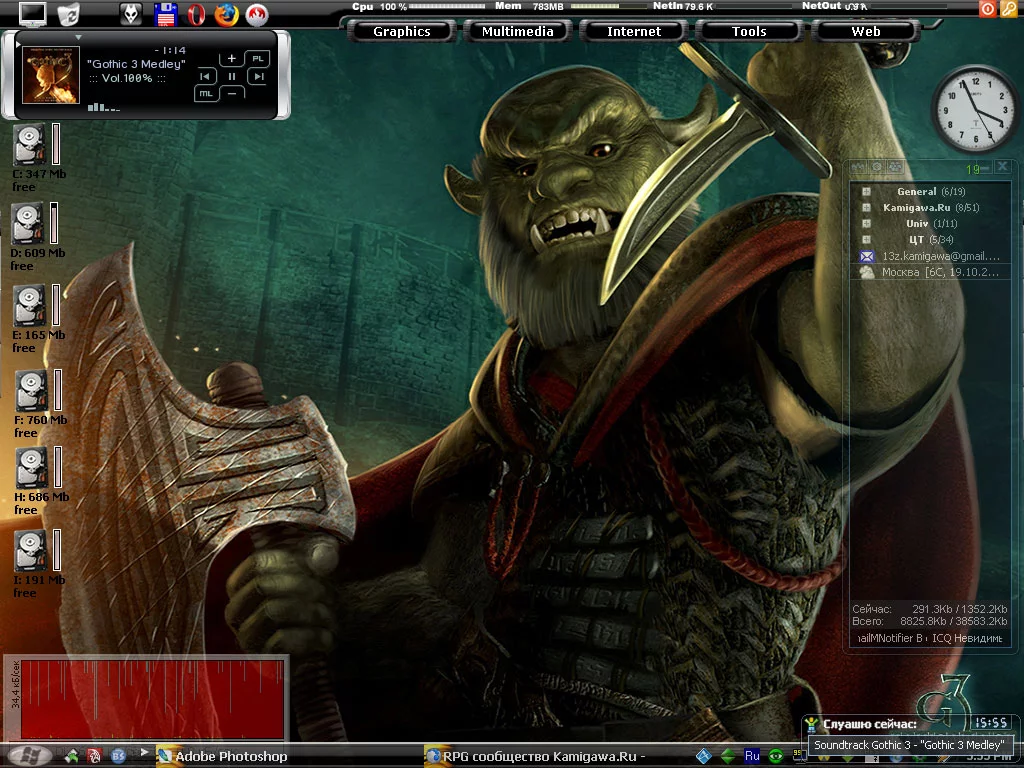Click the "Gothic 3 Medley" track title
Viewport: 1024px width, 768px height.
coord(136,64)
